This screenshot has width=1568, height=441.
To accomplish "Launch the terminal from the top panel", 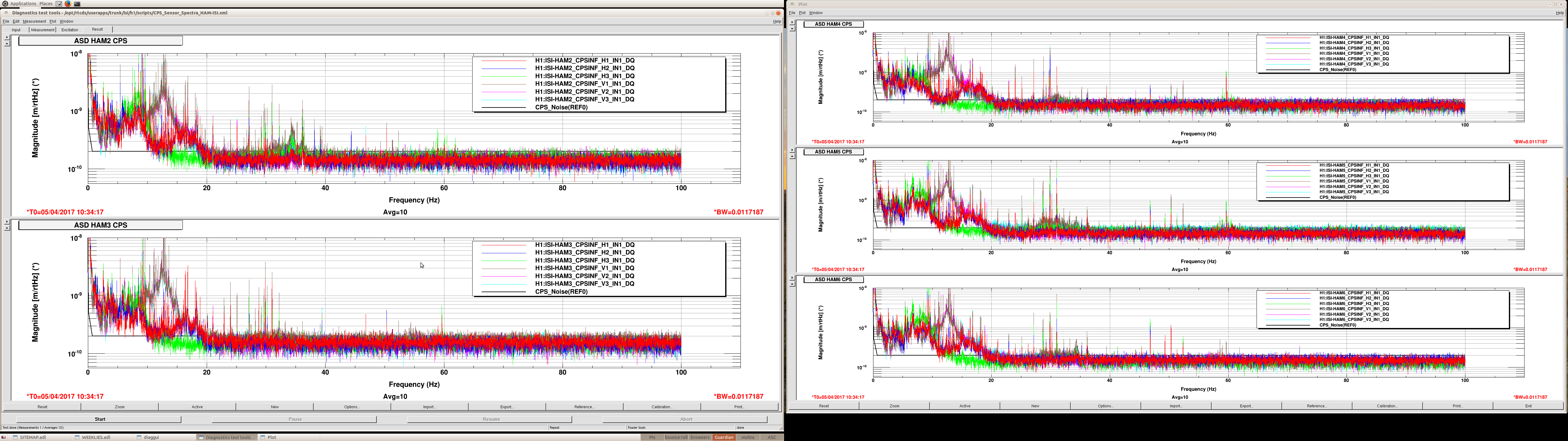I will click(x=77, y=4).
